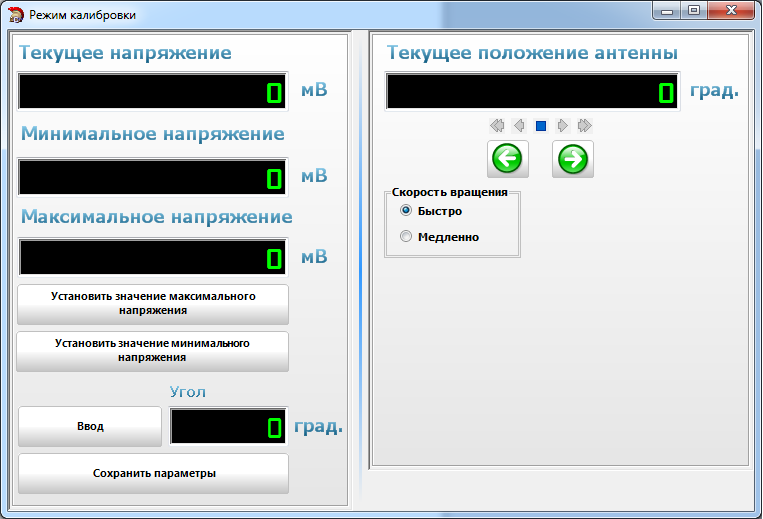763x519 pixels.
Task: Rotate antenna left with green arrow button
Action: (x=508, y=159)
